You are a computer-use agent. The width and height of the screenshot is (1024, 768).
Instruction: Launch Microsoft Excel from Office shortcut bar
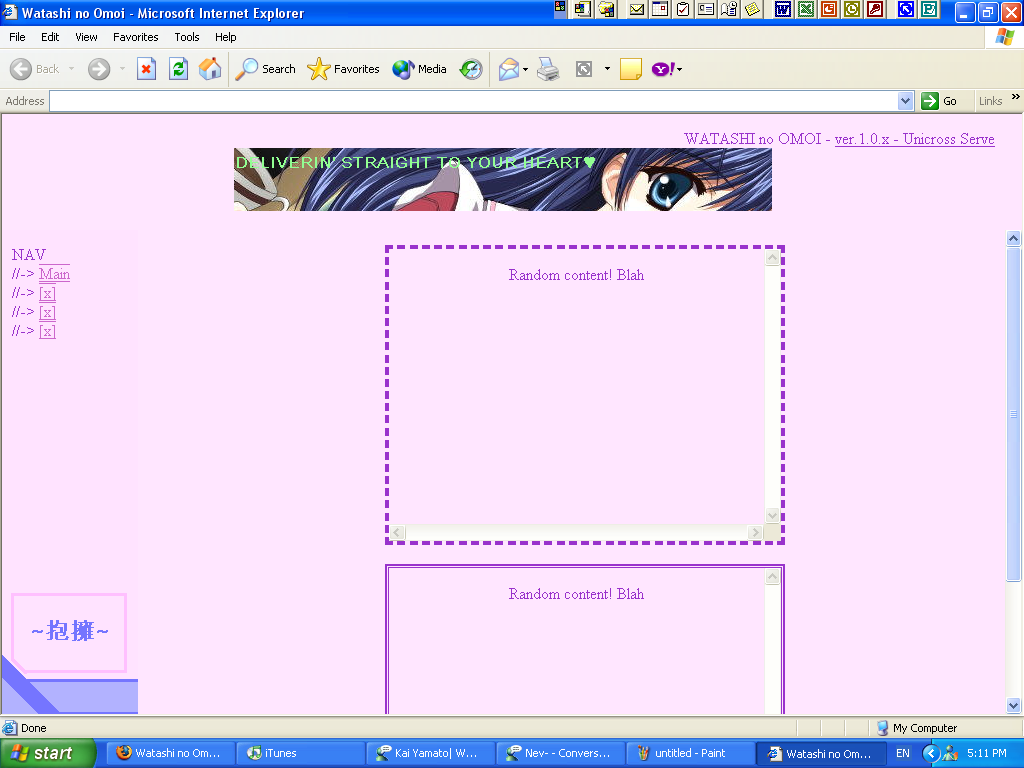tap(806, 9)
